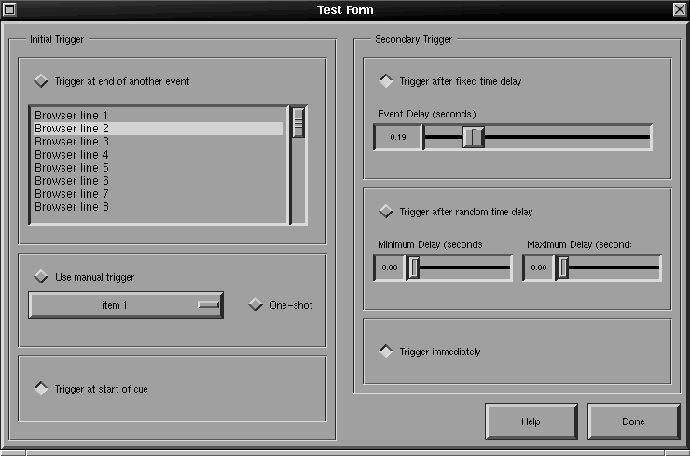
Task: Select 'Trigger at end of another event' radio
Action: click(x=41, y=81)
